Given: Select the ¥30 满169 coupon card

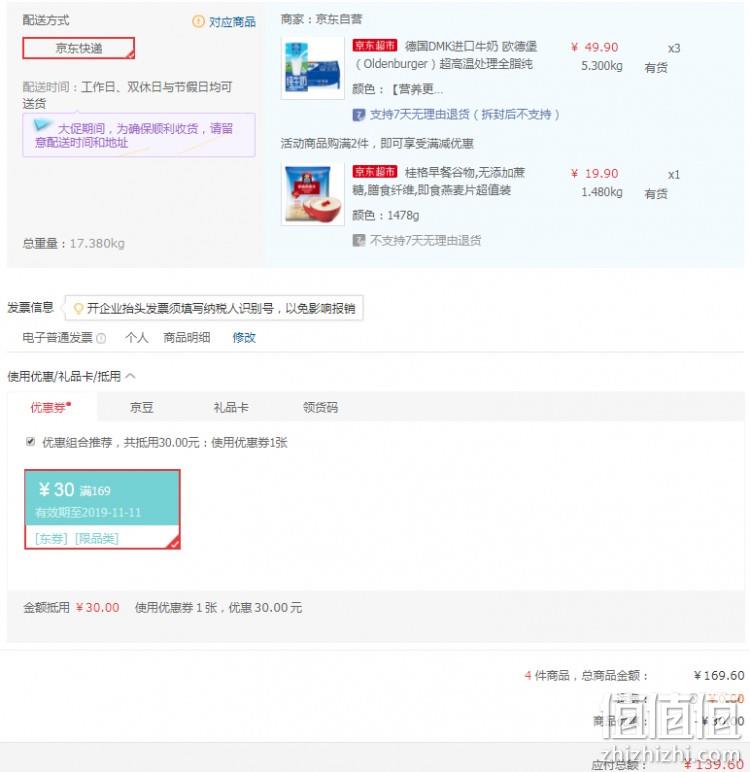Looking at the screenshot, I should pyautogui.click(x=102, y=509).
